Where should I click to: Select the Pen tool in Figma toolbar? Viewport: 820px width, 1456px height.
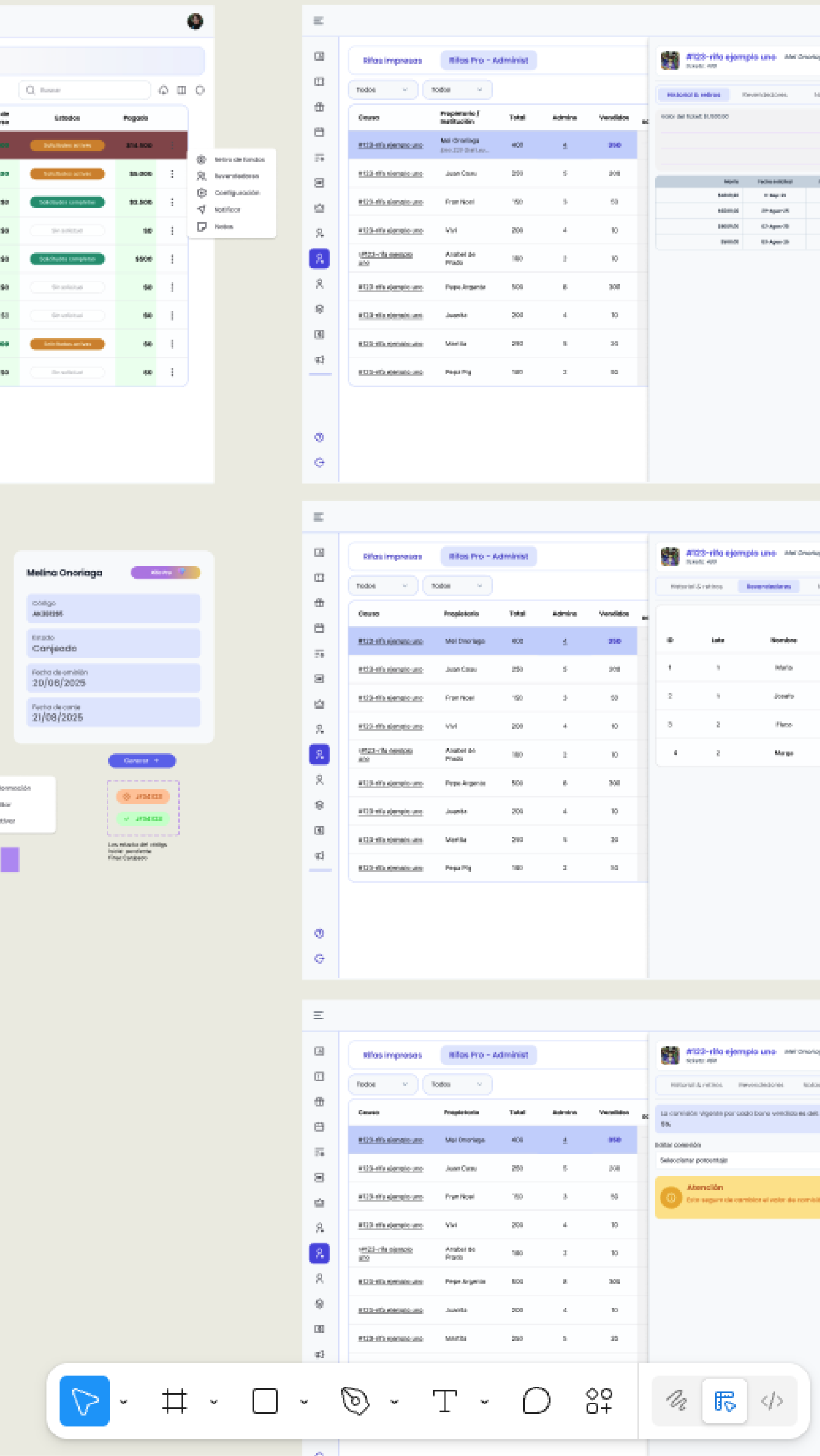pos(355,1401)
